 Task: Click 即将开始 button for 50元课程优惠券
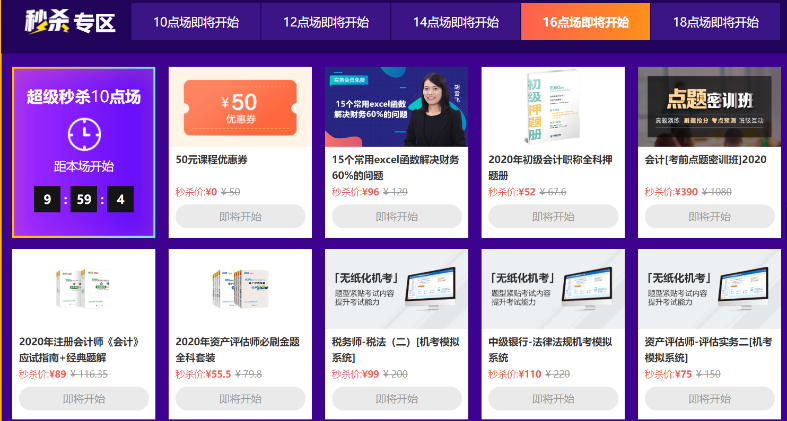(240, 216)
